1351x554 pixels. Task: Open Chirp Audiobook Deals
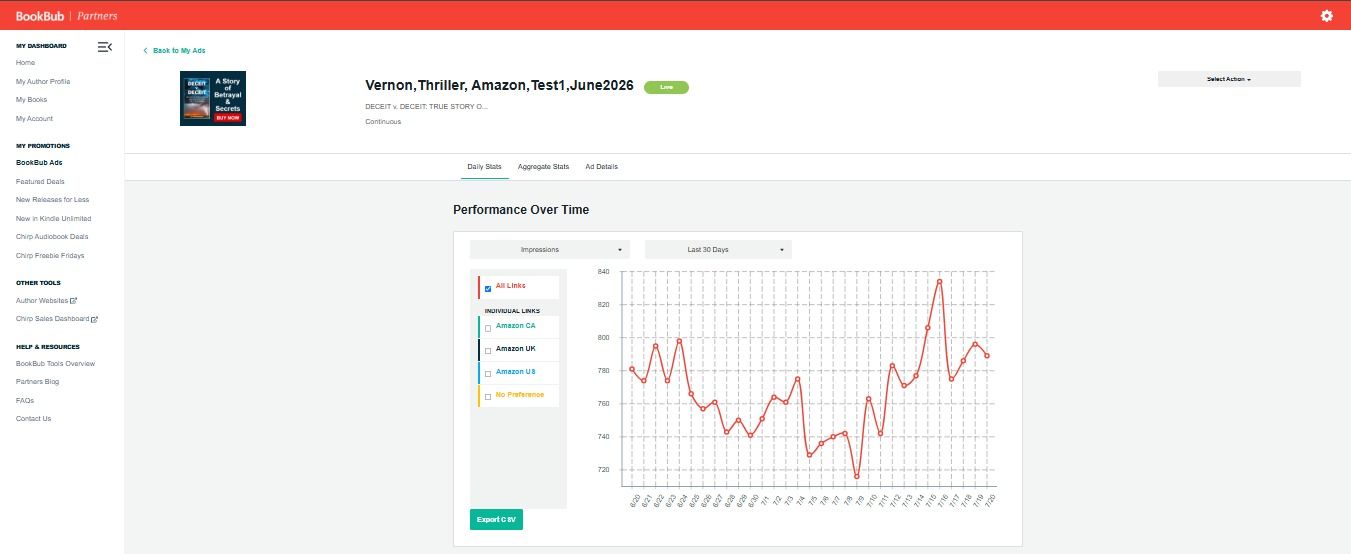[x=52, y=237]
